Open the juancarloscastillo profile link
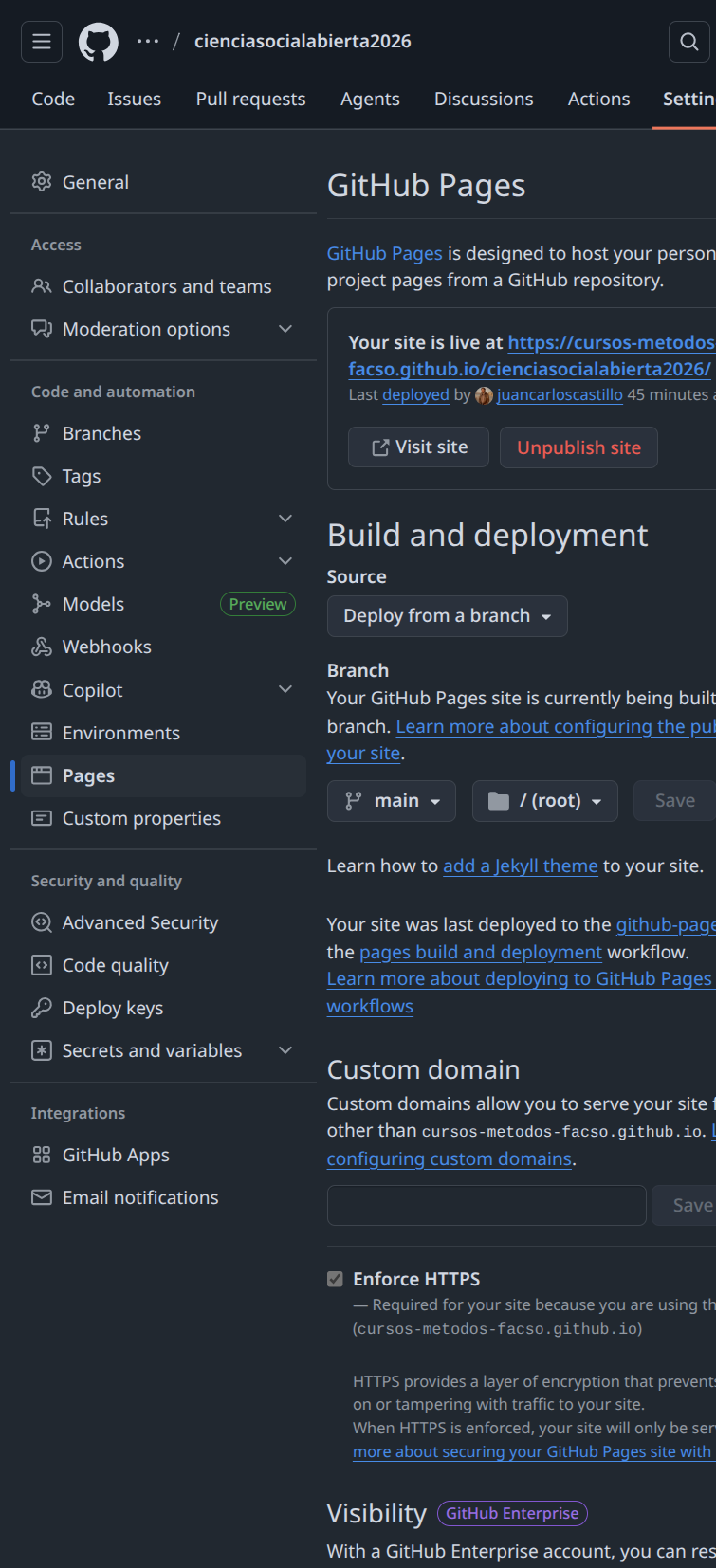 (x=560, y=394)
